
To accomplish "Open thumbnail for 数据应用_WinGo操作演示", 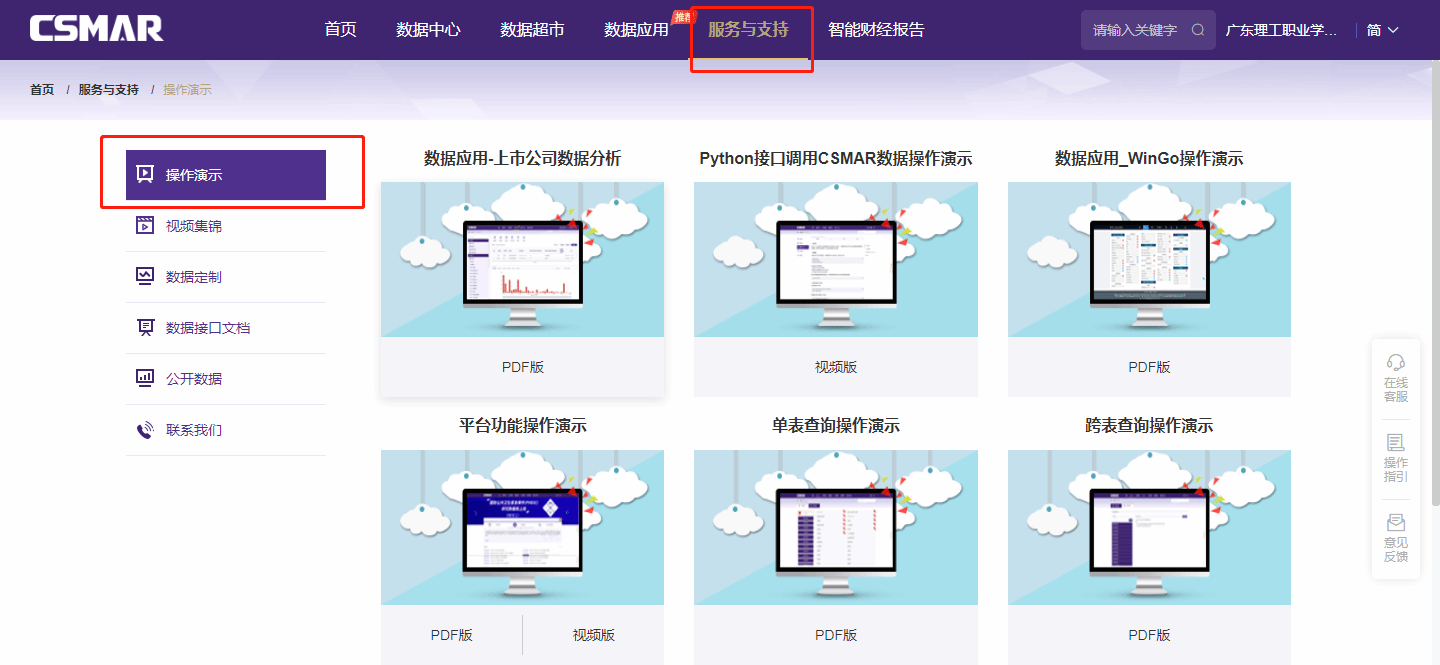I will 1149,260.
